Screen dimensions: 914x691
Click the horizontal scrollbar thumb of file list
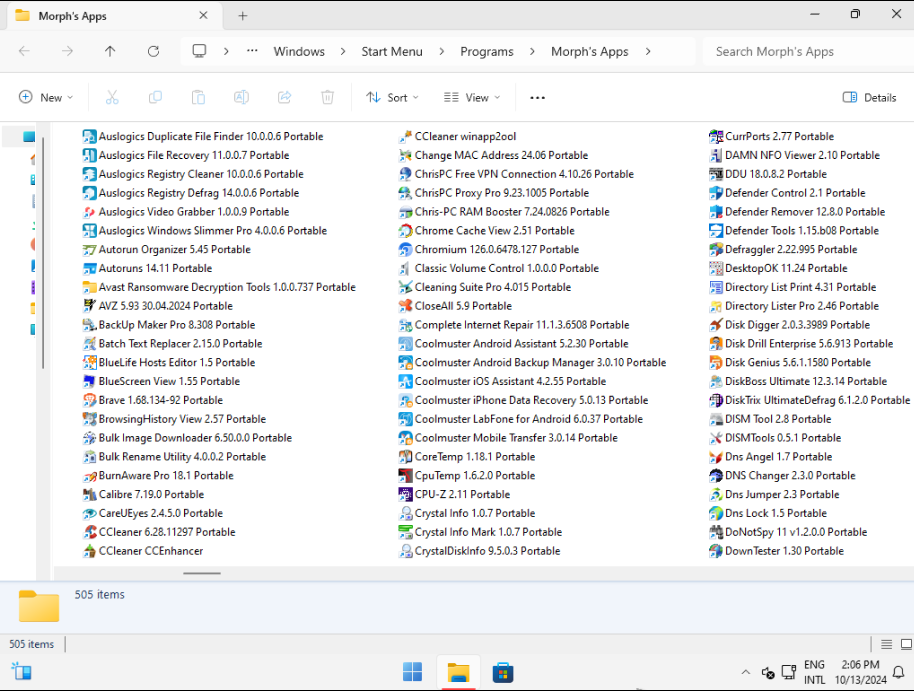202,573
